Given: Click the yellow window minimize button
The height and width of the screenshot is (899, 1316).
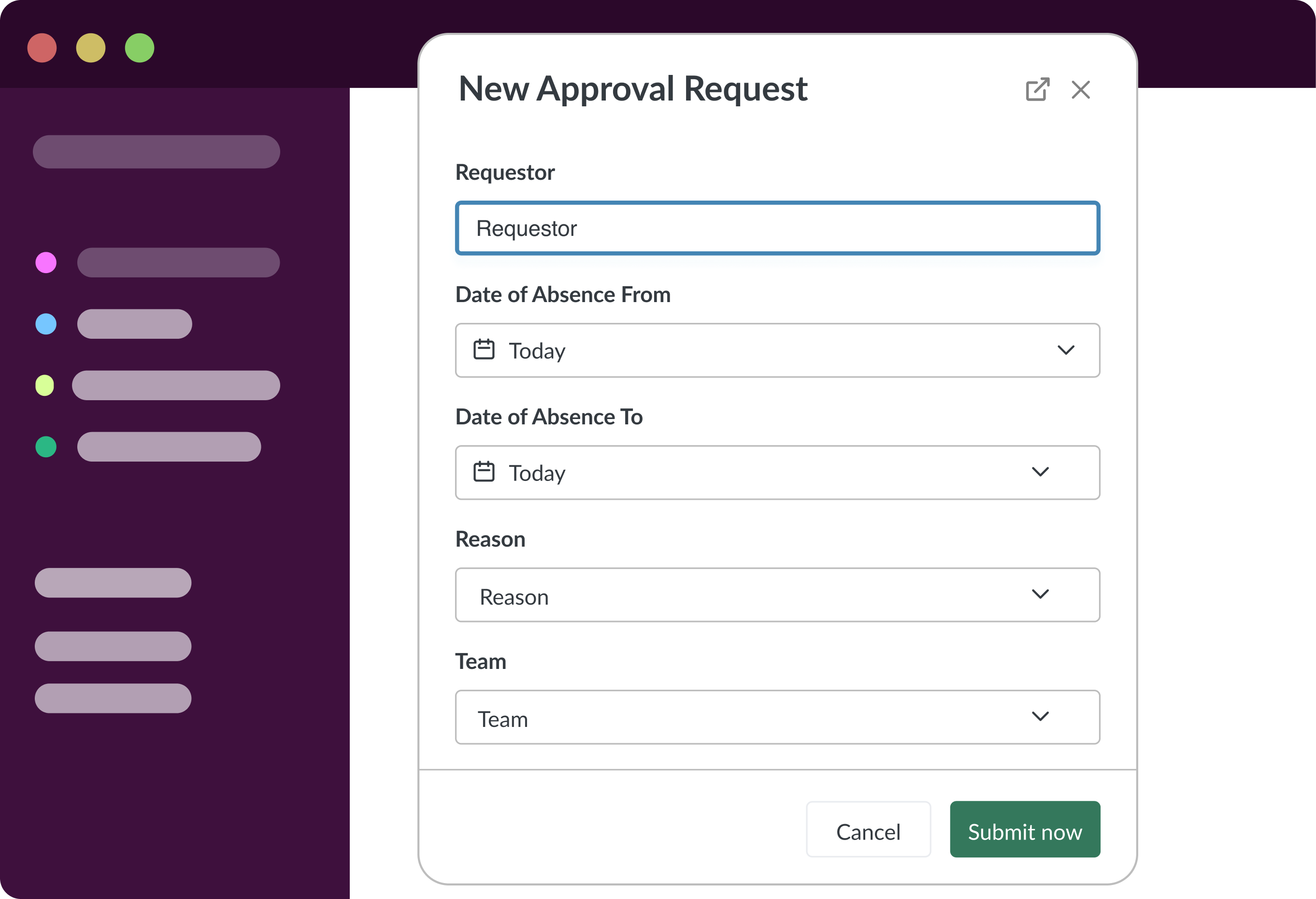Looking at the screenshot, I should click(x=91, y=48).
